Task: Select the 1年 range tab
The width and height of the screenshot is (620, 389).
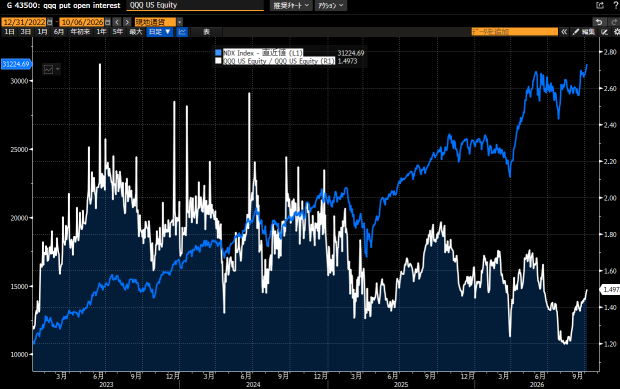Action: pyautogui.click(x=102, y=32)
